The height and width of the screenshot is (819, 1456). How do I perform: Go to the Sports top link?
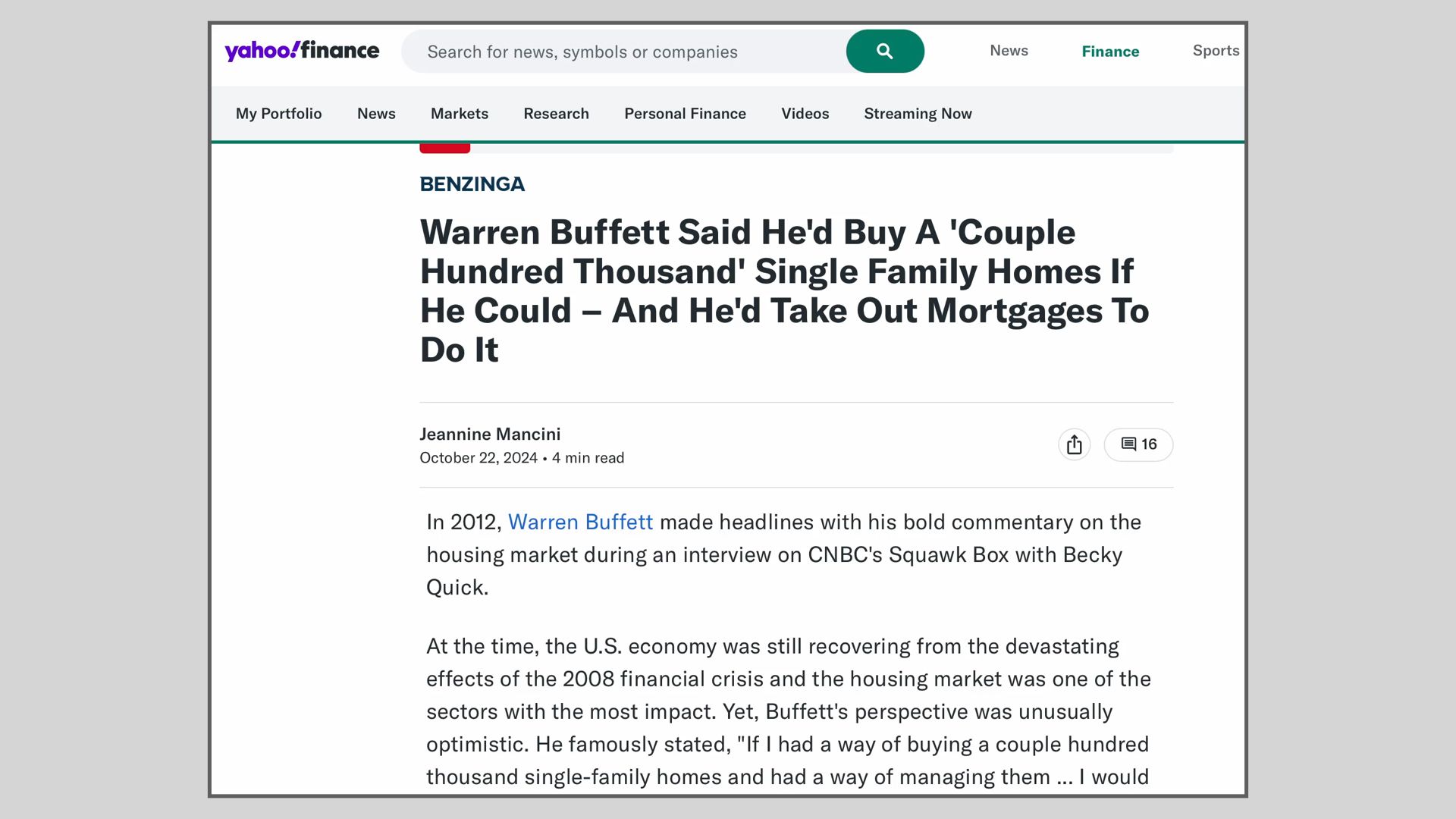pos(1216,51)
